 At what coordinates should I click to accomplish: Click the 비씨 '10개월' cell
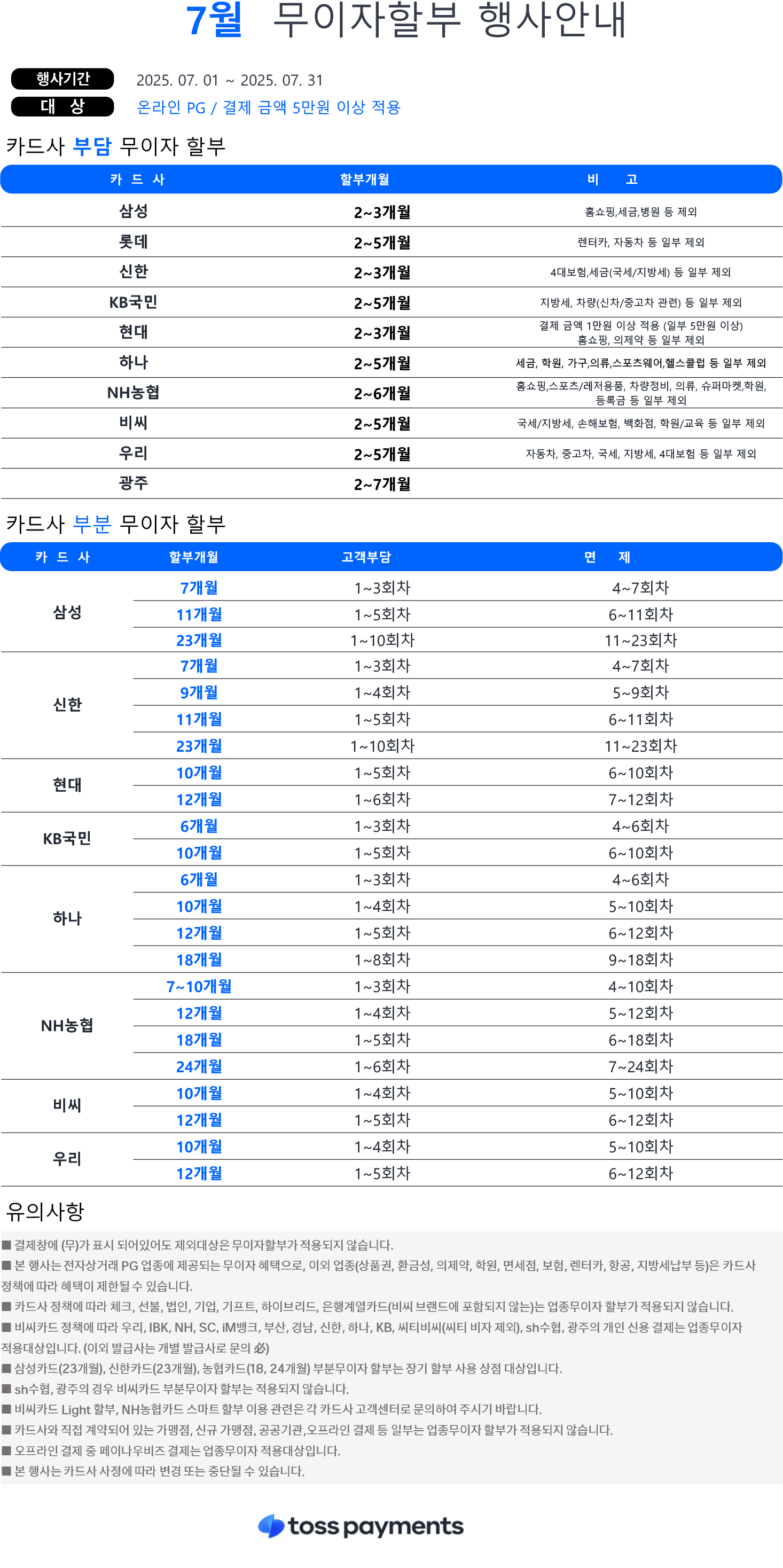click(199, 1094)
